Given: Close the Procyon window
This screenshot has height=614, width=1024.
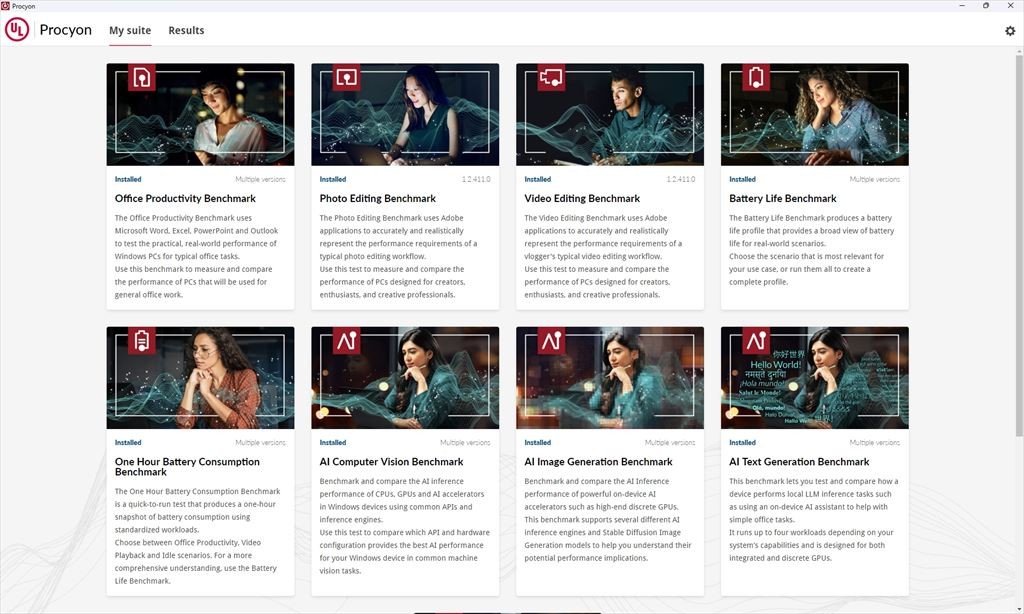Looking at the screenshot, I should tap(1010, 5).
